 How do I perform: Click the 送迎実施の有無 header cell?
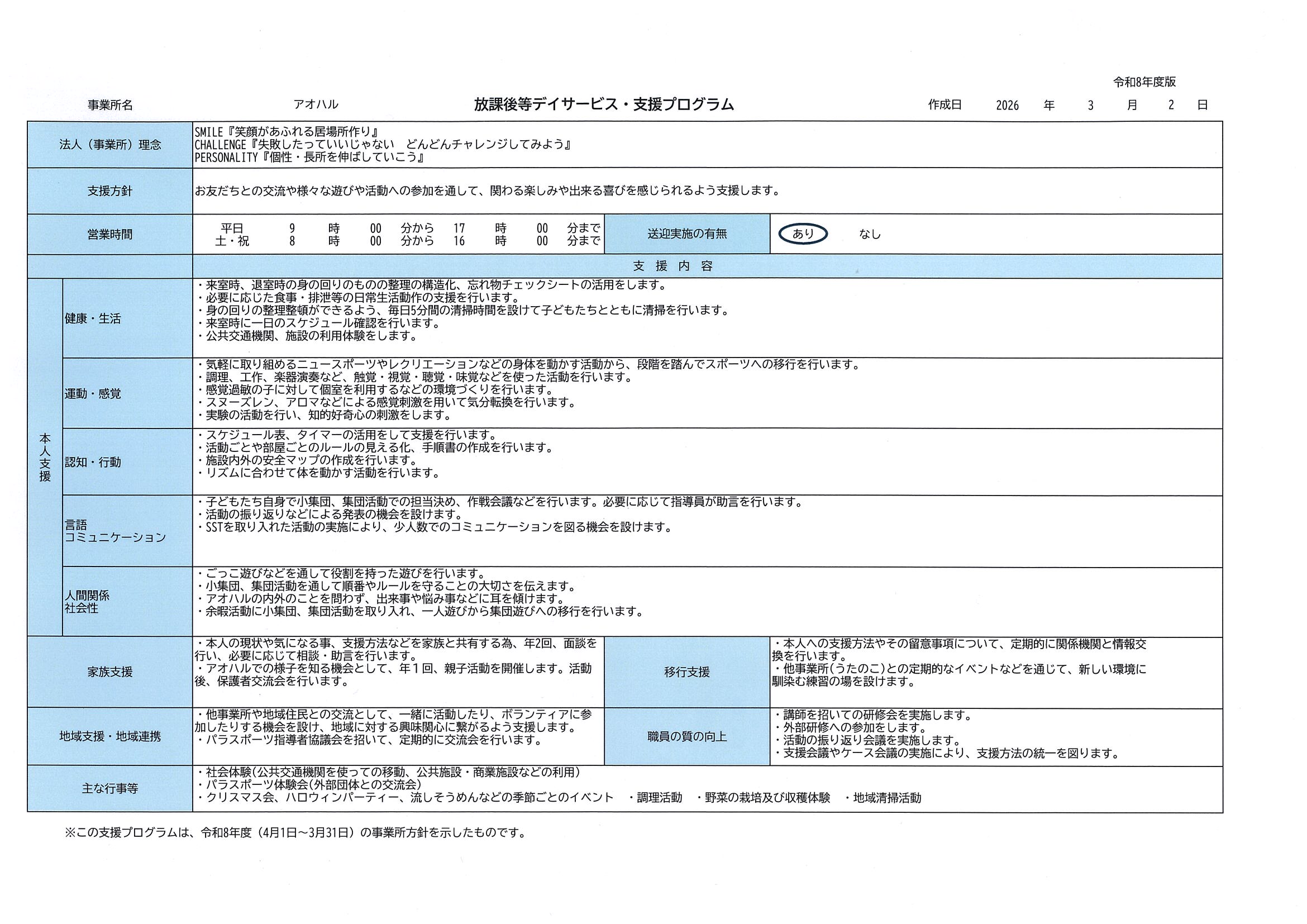point(686,234)
